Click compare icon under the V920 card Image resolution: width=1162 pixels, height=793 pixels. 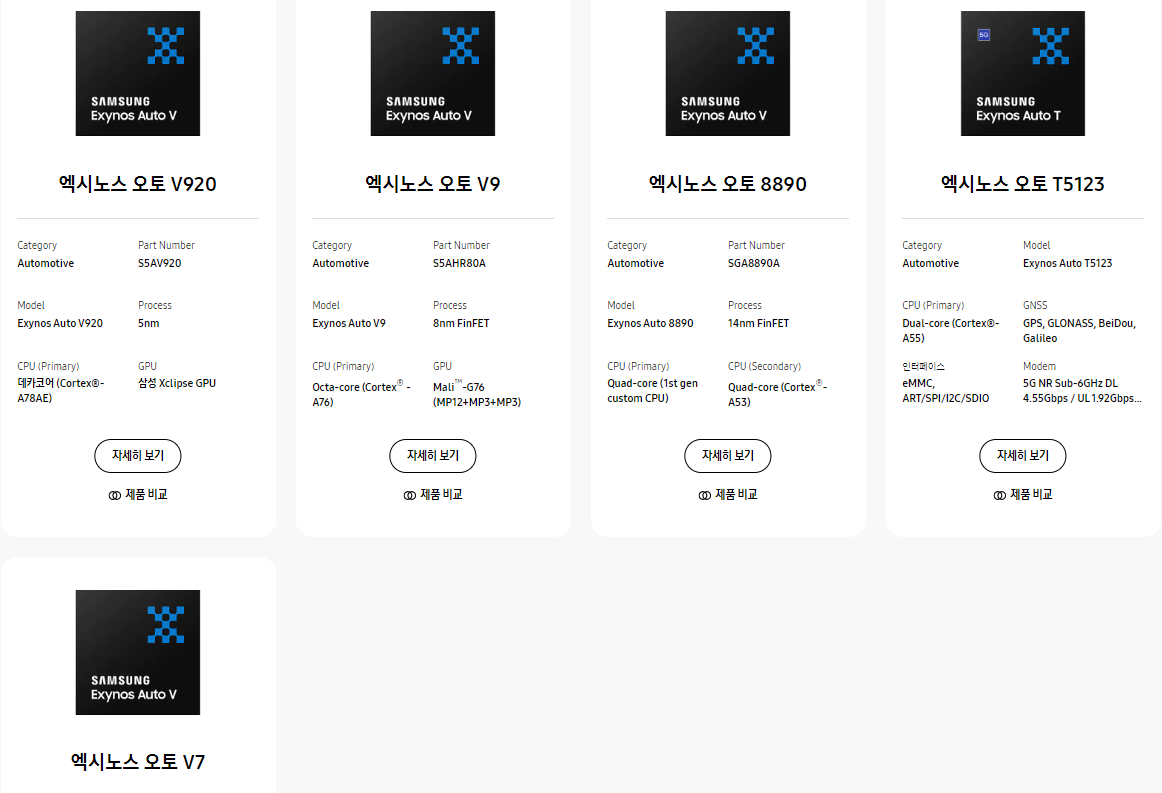point(115,495)
